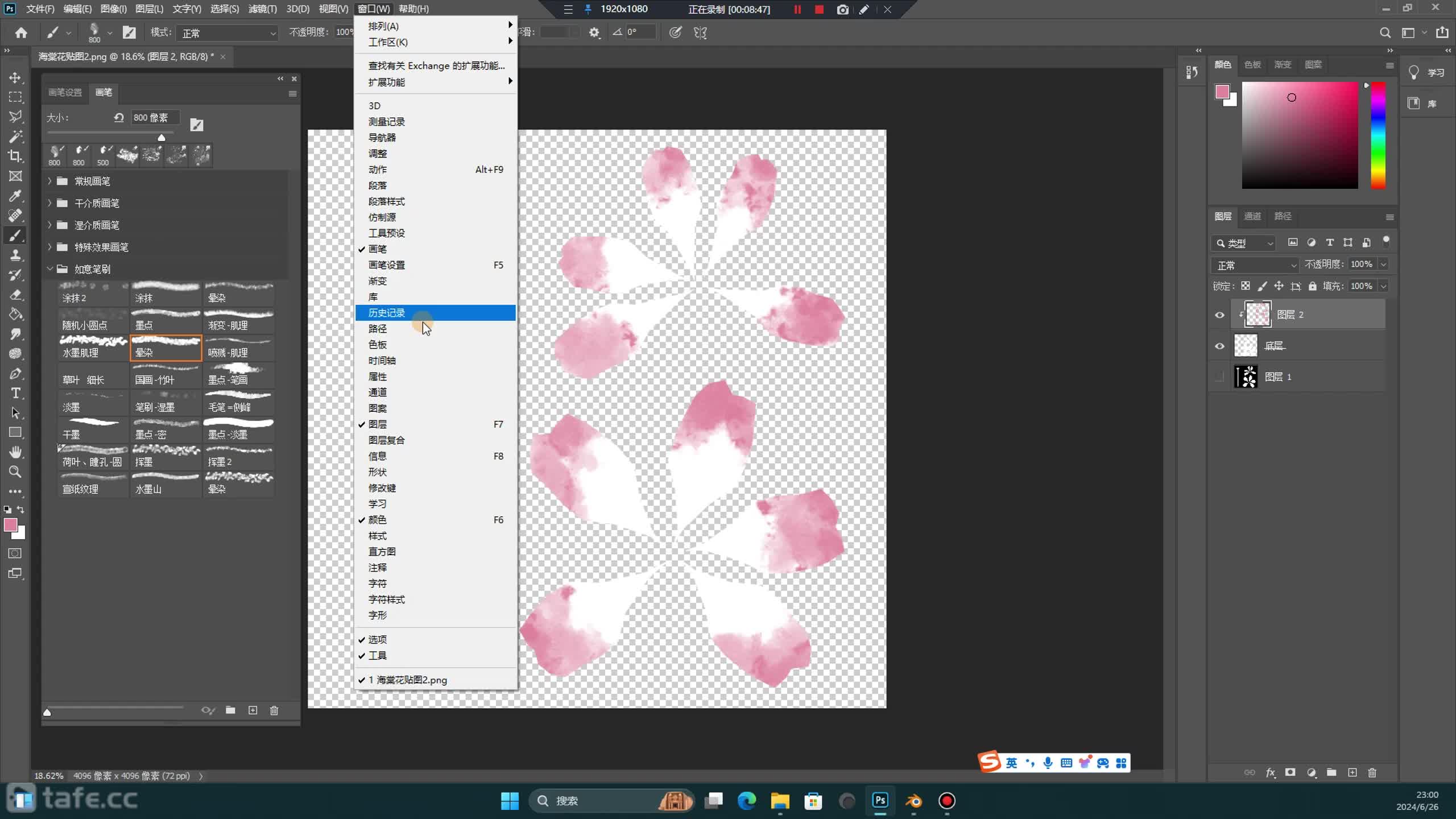Select the Paint Bucket tool

(x=15, y=315)
